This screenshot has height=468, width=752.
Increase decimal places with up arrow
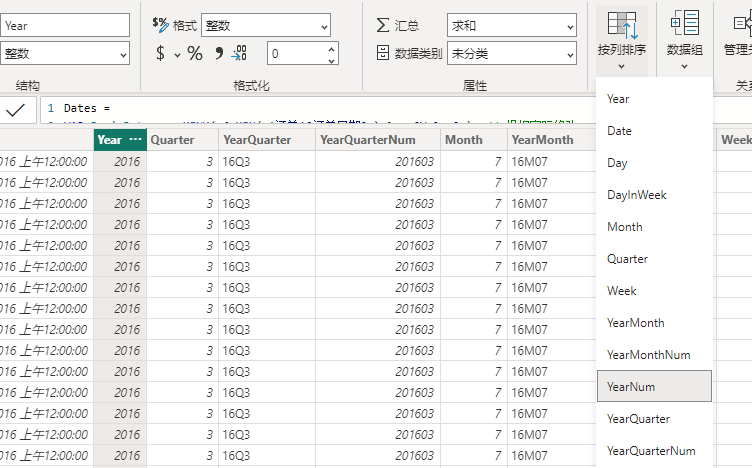click(331, 48)
